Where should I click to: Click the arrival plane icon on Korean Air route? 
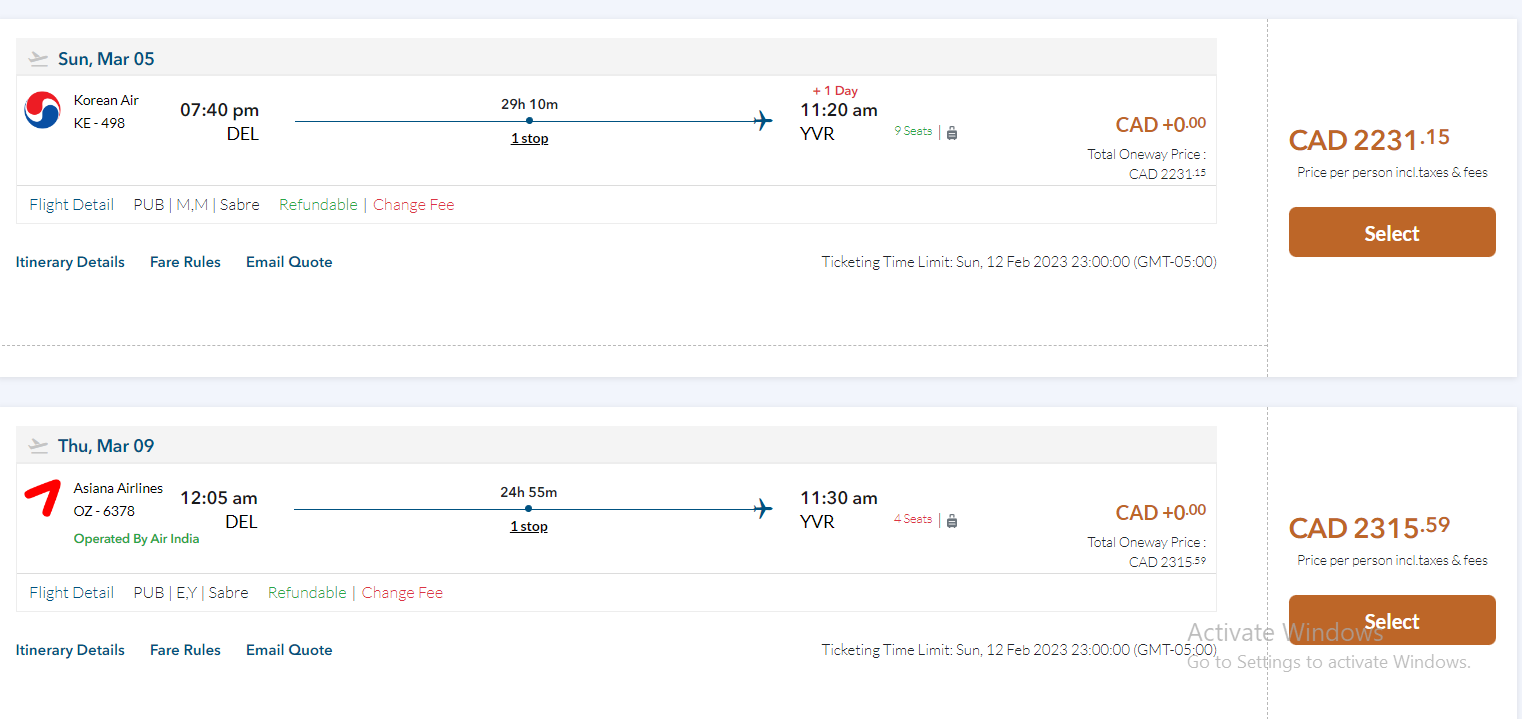pos(763,121)
